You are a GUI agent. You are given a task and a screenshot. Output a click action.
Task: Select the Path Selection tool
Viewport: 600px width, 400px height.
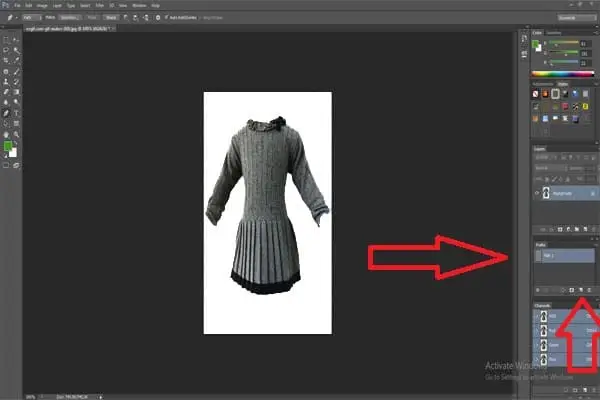pyautogui.click(x=6, y=124)
